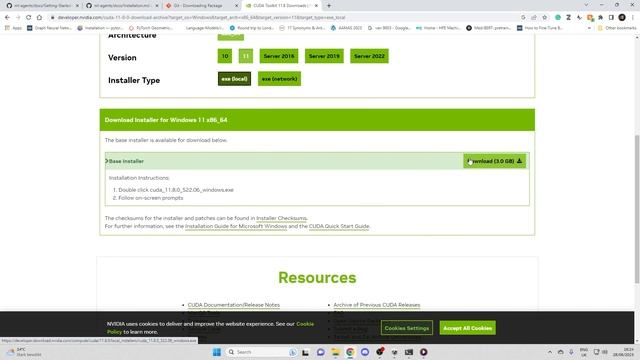Open the Installer Checksums link
Viewport: 640px width, 360px height.
tap(281, 218)
